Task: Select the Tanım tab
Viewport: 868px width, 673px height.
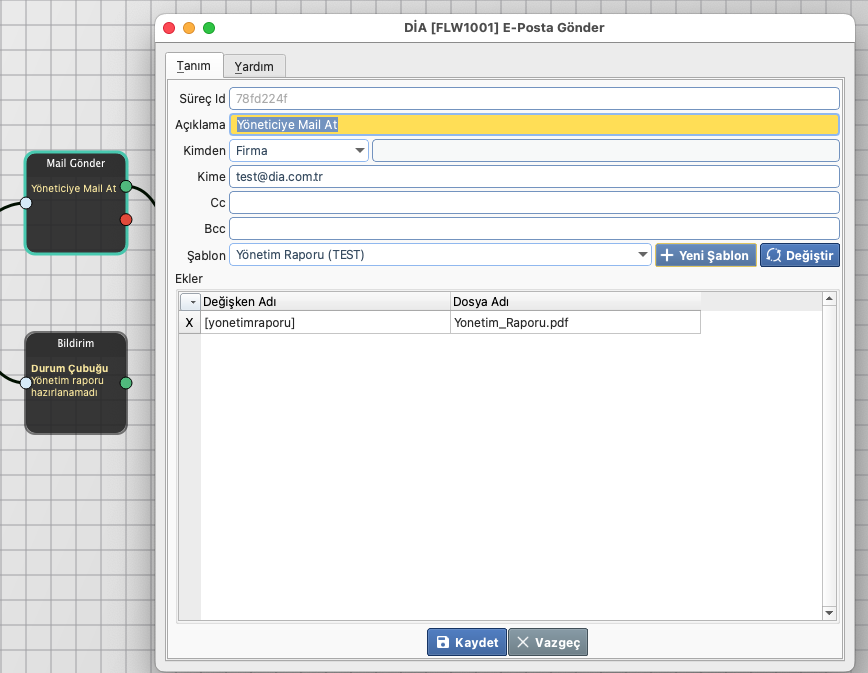Action: click(x=194, y=66)
